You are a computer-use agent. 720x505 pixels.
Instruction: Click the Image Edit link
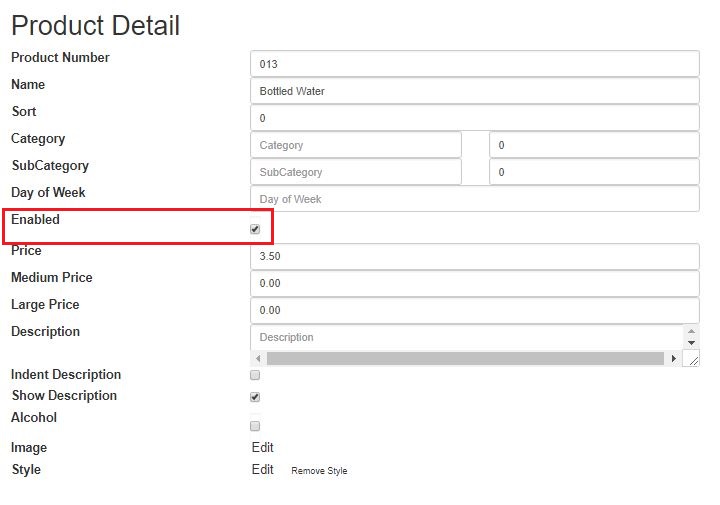(x=263, y=448)
